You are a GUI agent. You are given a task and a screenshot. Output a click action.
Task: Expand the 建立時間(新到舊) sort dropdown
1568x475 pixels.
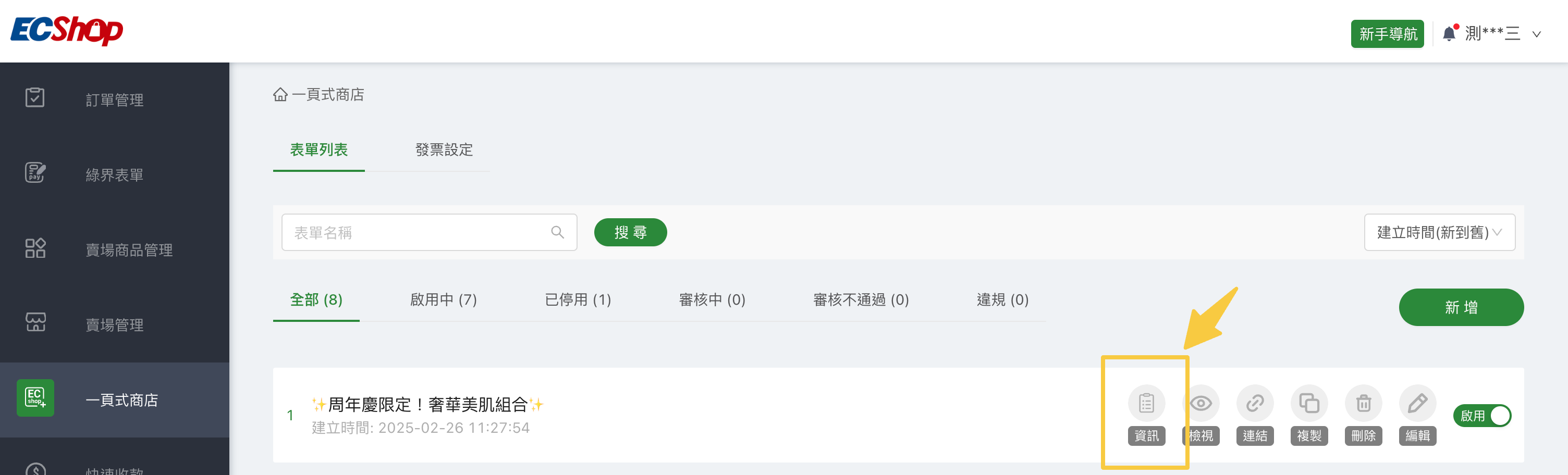pyautogui.click(x=1439, y=232)
